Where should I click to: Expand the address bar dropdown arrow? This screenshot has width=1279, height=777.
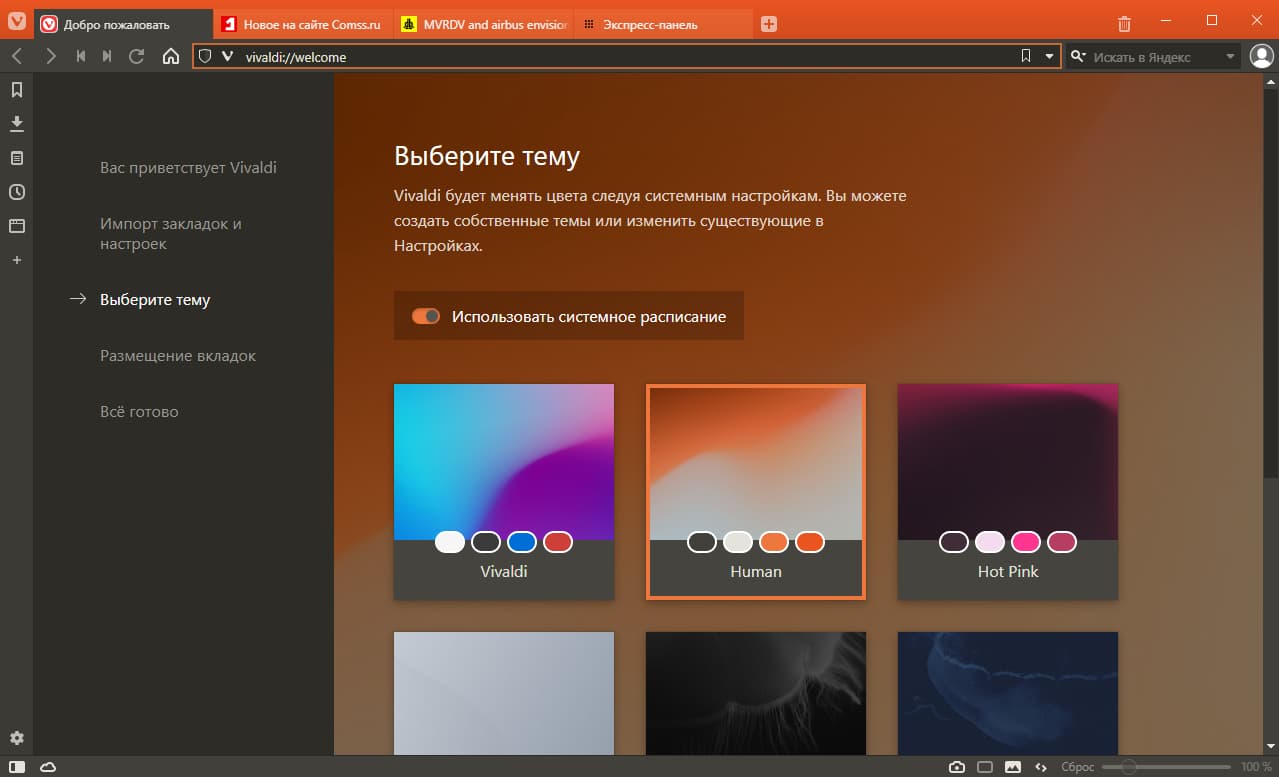[x=1049, y=57]
